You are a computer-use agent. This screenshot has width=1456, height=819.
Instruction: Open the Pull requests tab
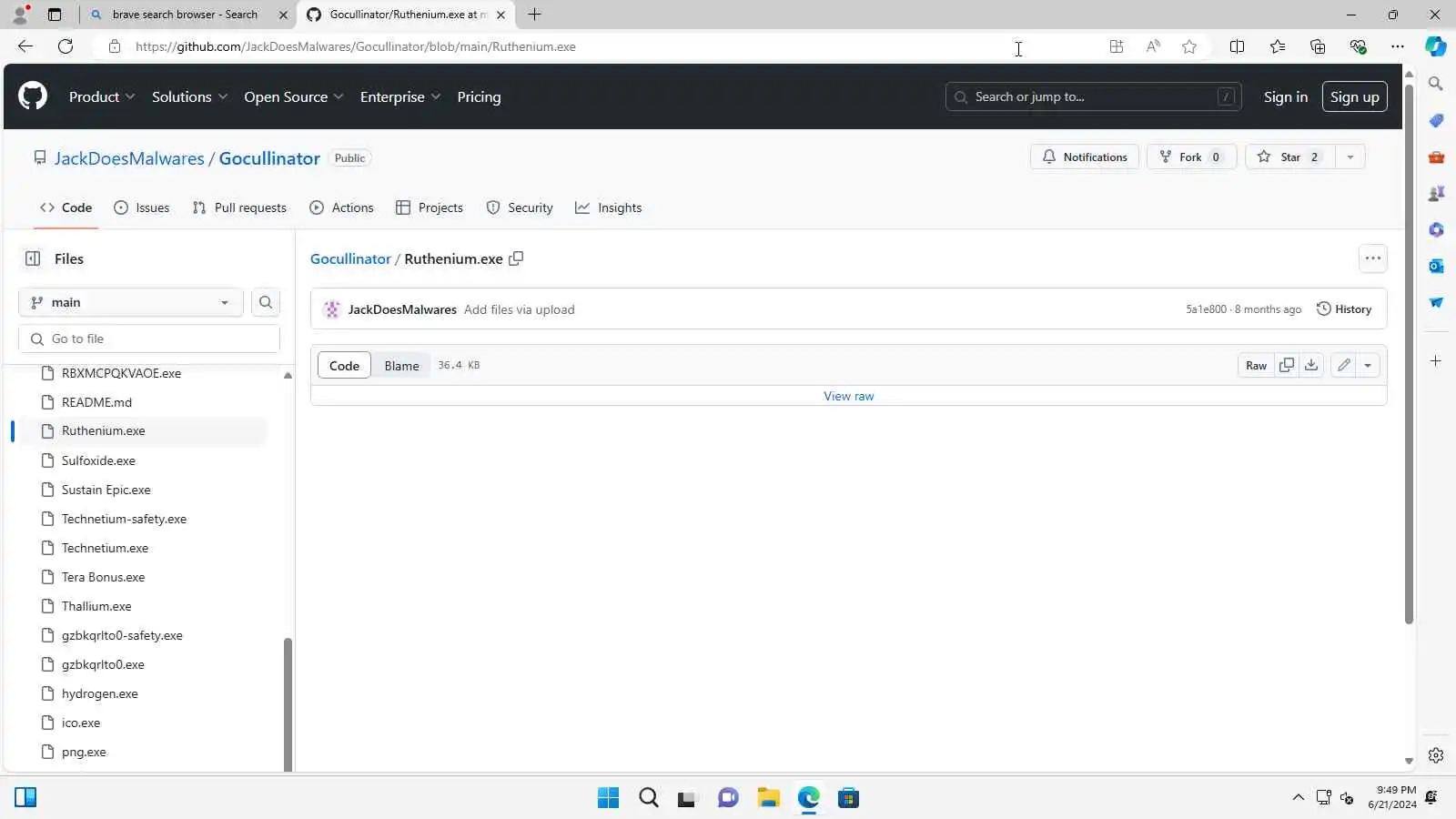coord(239,207)
